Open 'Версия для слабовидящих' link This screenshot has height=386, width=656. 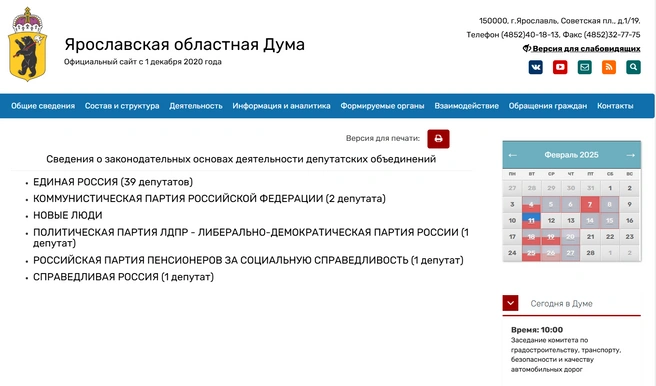coord(582,49)
